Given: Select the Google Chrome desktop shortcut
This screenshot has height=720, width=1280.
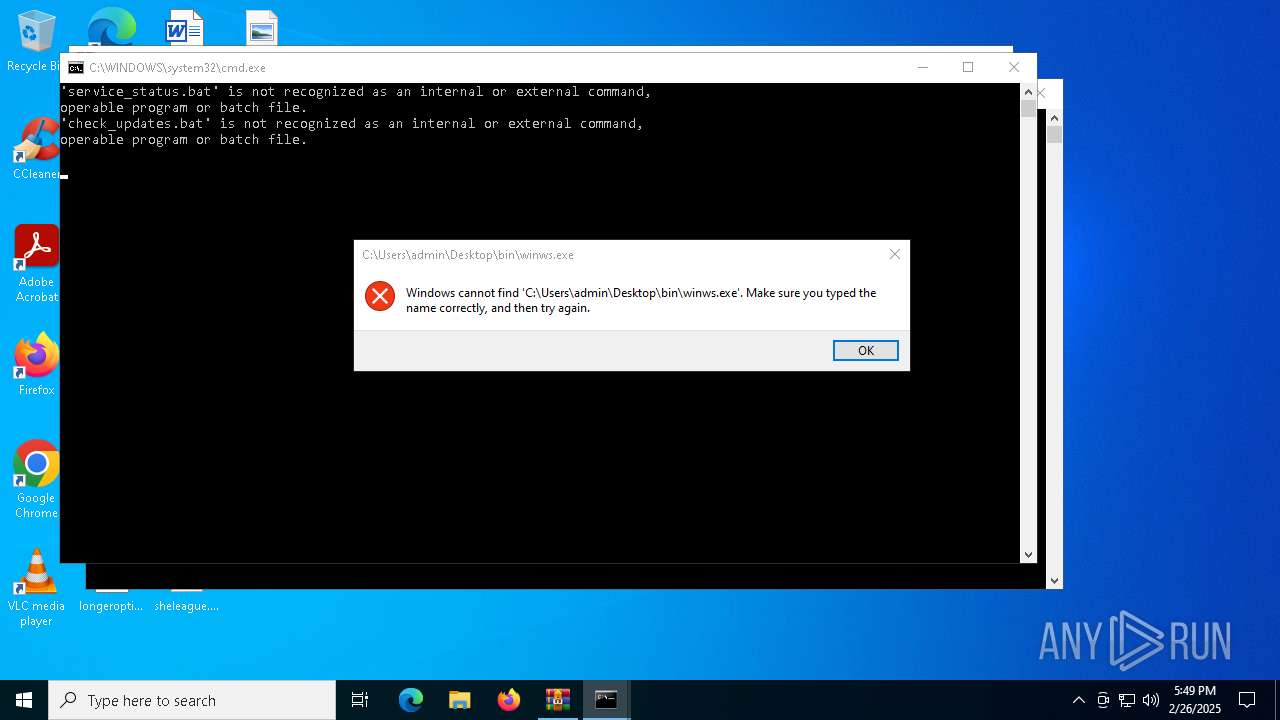Looking at the screenshot, I should [36, 480].
